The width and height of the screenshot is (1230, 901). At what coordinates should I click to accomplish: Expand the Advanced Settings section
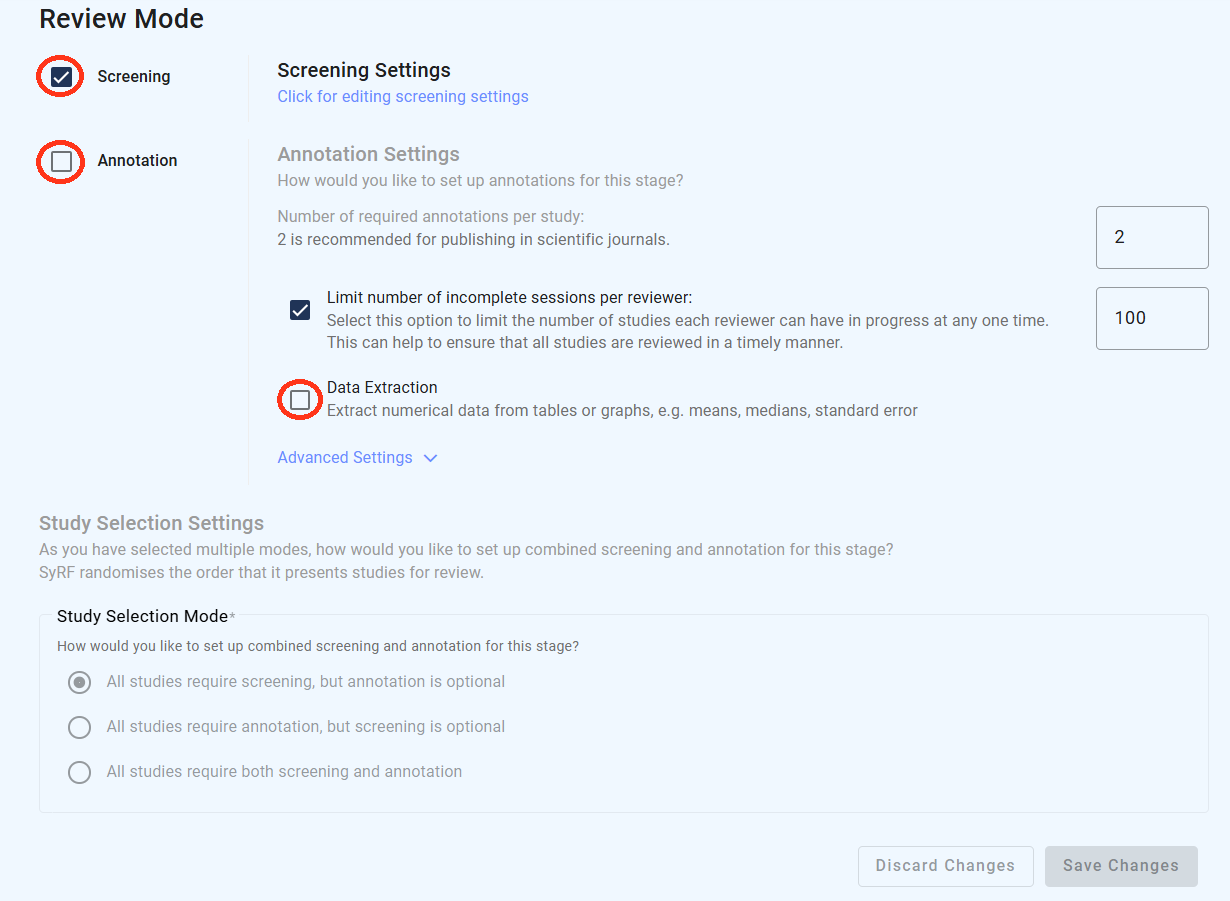[345, 458]
